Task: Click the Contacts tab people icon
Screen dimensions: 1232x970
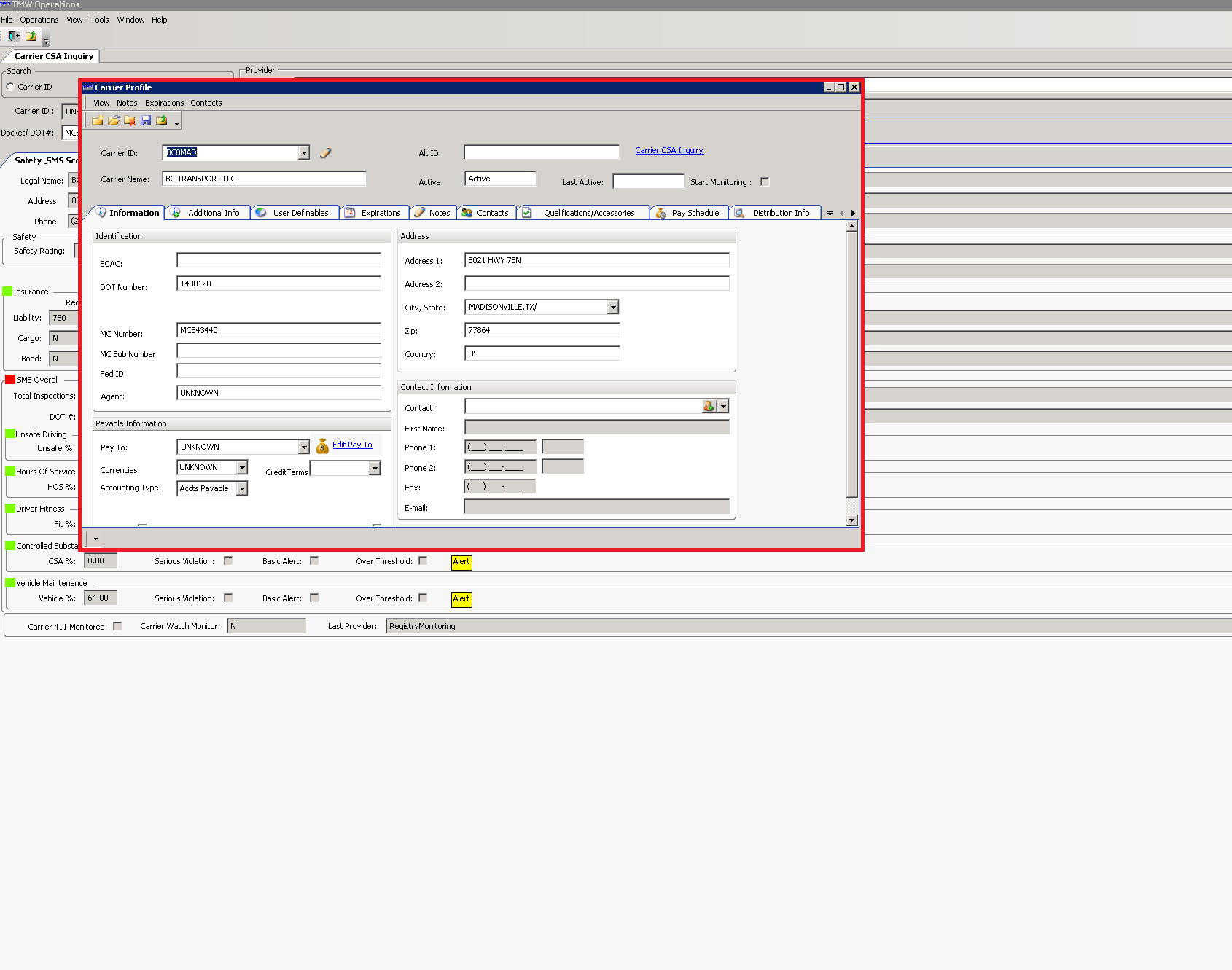Action: [467, 213]
